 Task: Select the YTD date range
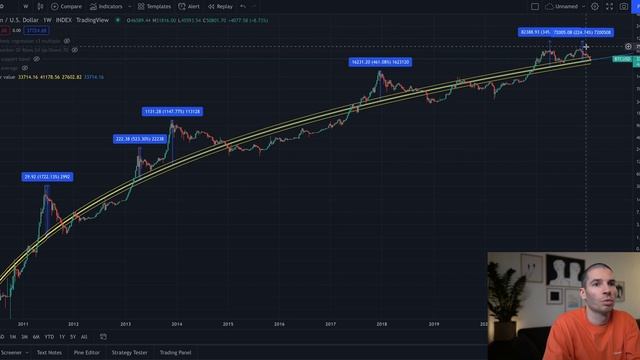(x=49, y=337)
